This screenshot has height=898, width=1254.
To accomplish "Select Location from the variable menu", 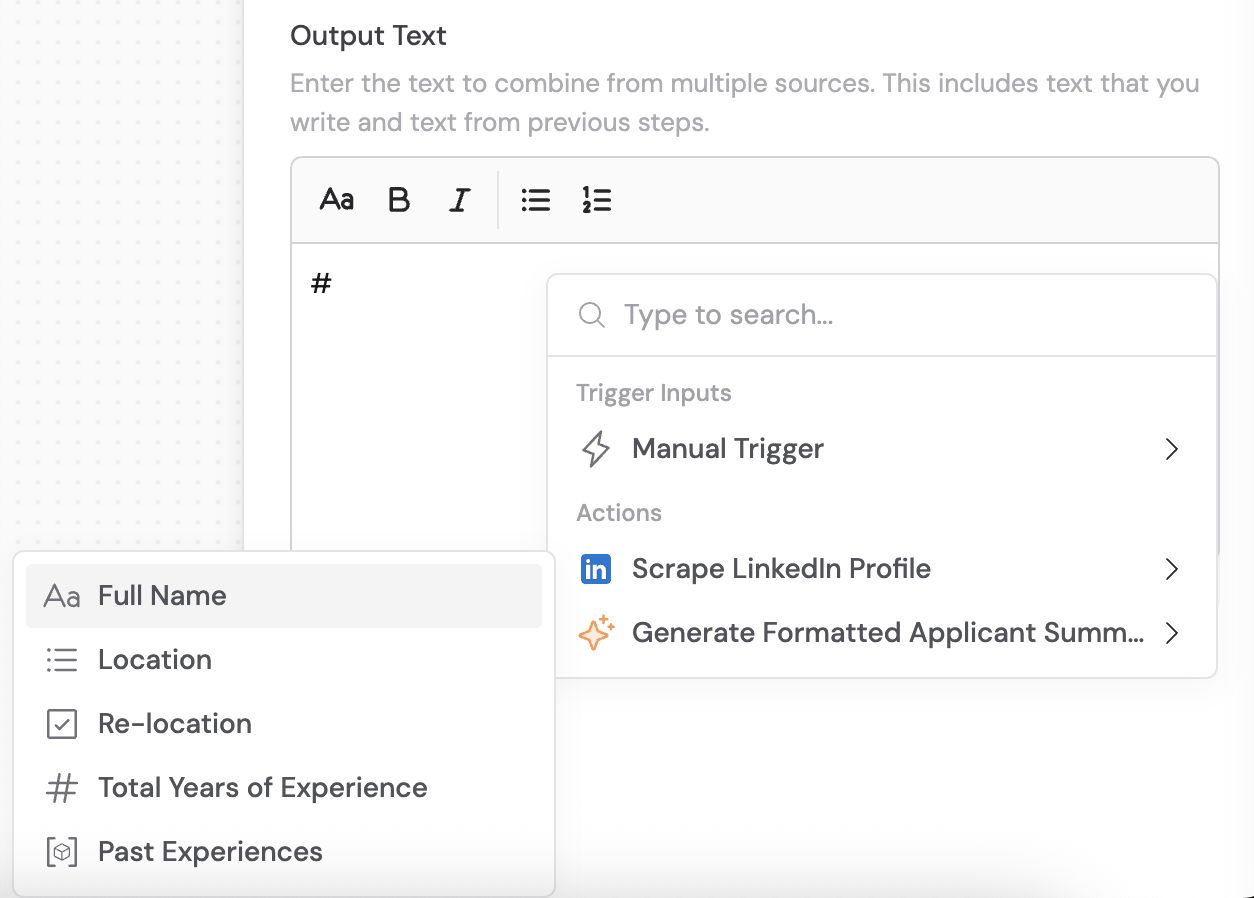I will coord(154,659).
